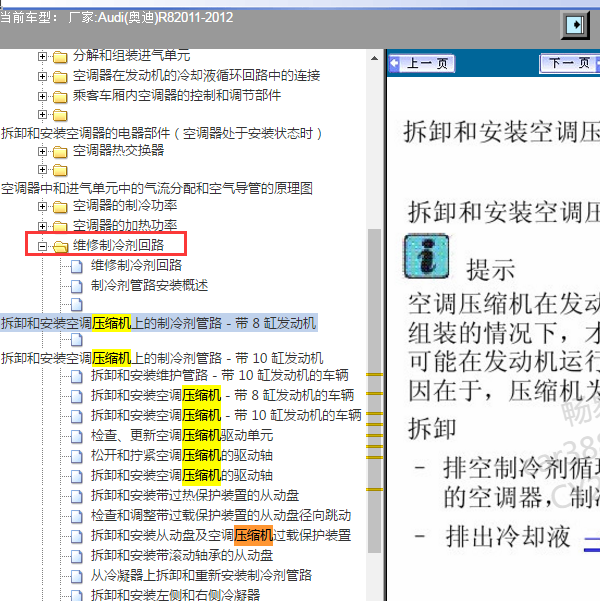Click page icon of 拆卸和安装带滚动轴承的从动盘
Viewport: 600px width, 601px height.
click(77, 556)
